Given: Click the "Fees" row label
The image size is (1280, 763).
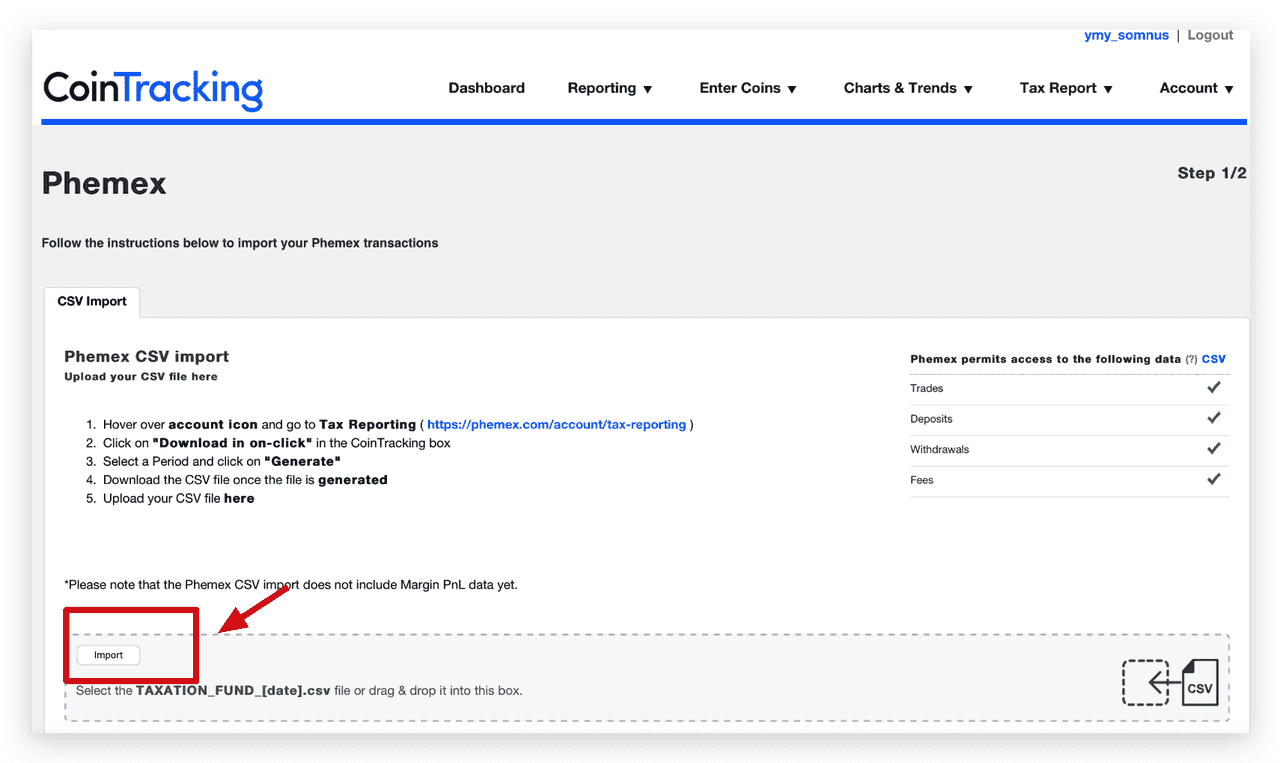Looking at the screenshot, I should coord(921,480).
